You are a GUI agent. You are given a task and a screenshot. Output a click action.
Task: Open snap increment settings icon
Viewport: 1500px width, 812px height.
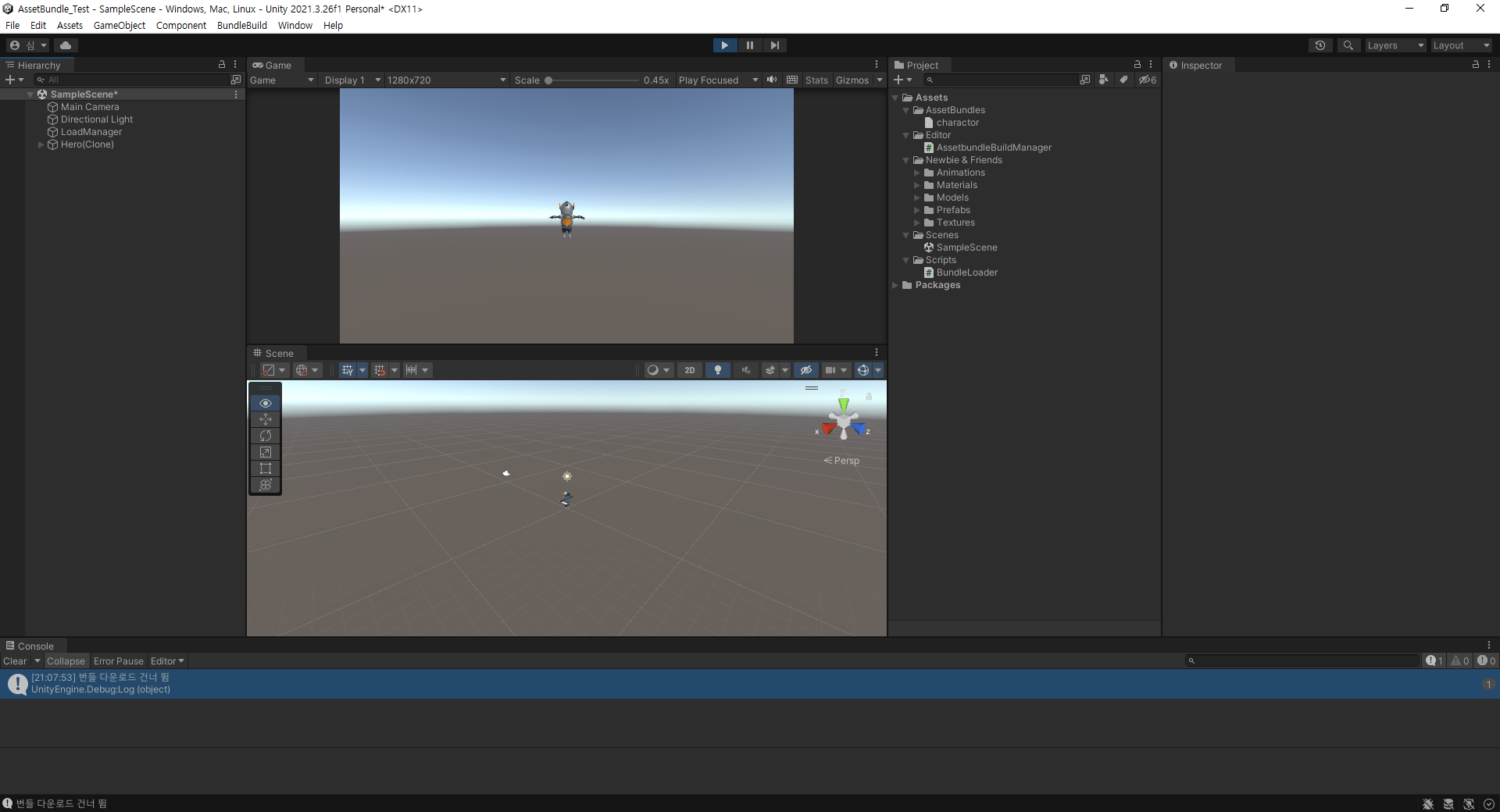click(x=411, y=370)
